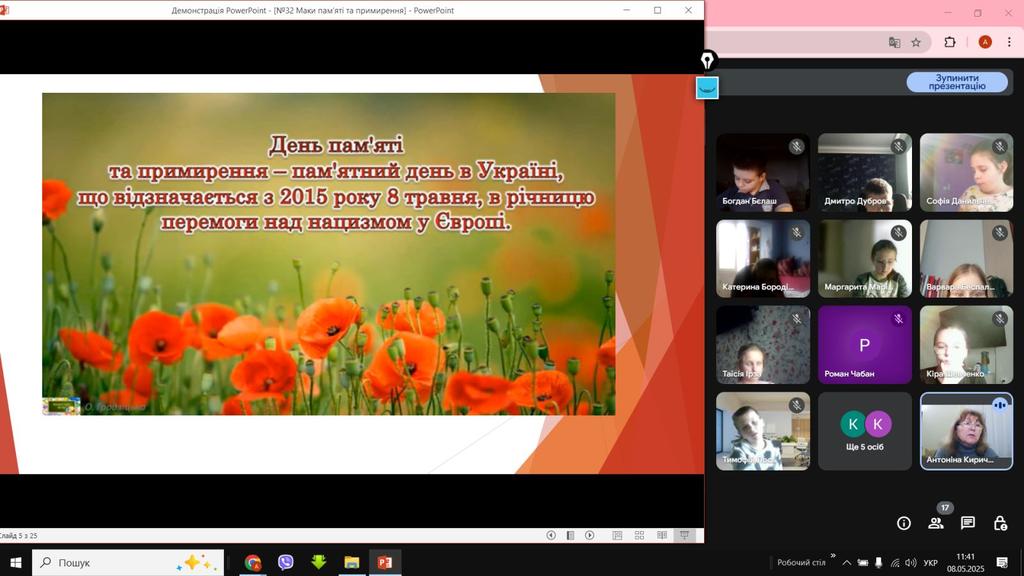Switch to Normal view in PowerPoint status bar
The height and width of the screenshot is (576, 1024).
(x=617, y=536)
